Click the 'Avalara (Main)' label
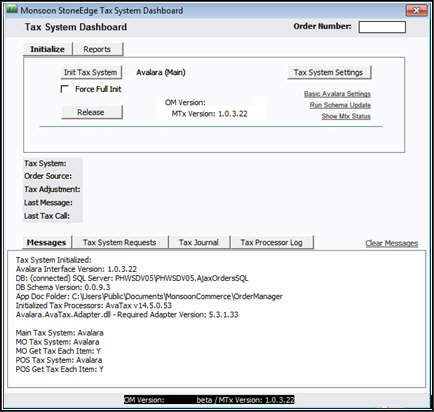The image size is (434, 412). point(161,72)
